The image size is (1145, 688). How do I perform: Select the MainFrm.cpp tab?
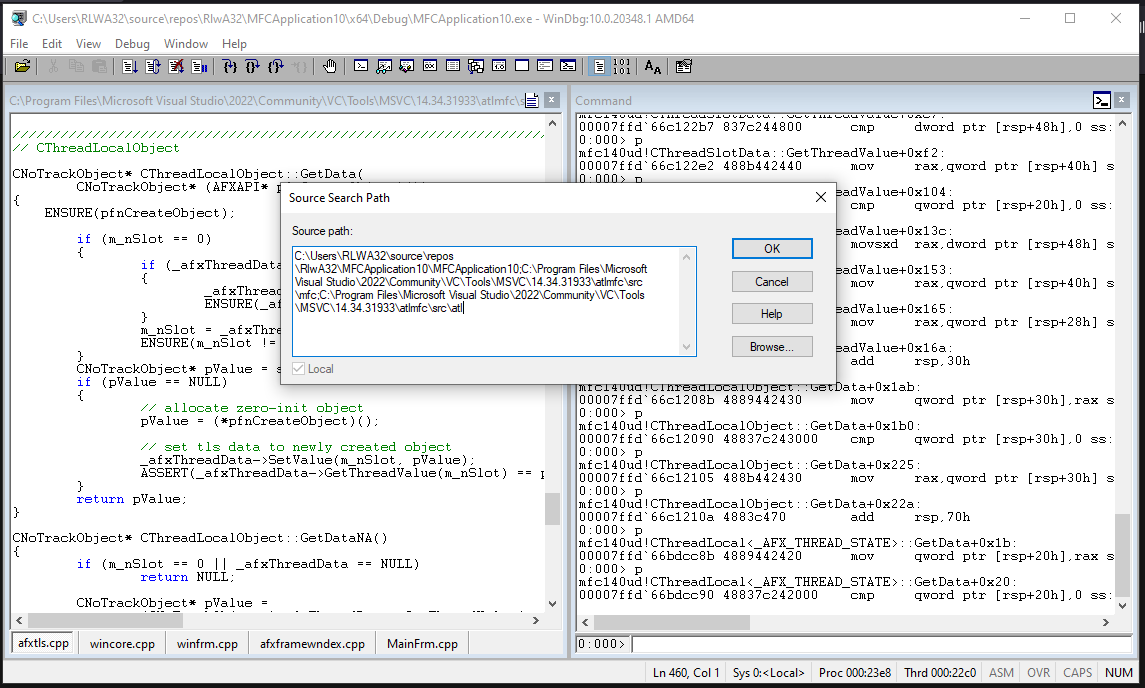422,644
